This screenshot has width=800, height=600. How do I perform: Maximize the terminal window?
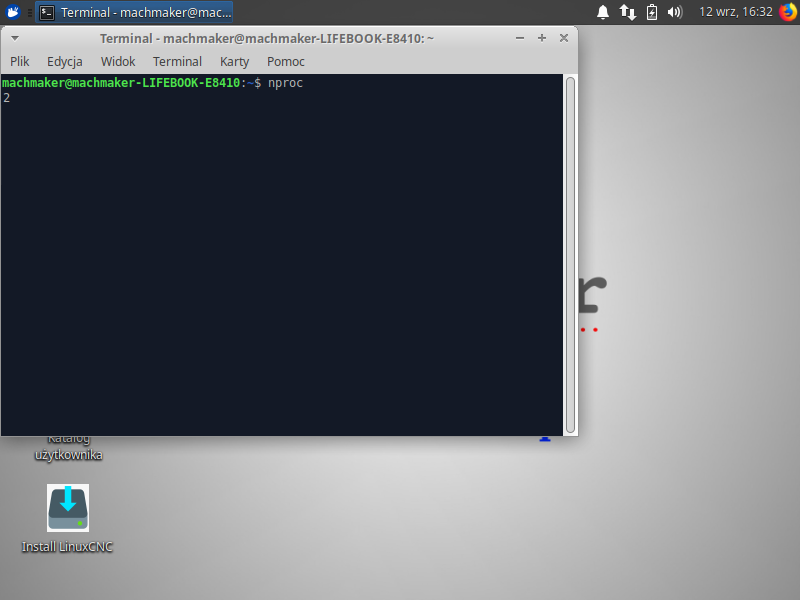pos(542,38)
